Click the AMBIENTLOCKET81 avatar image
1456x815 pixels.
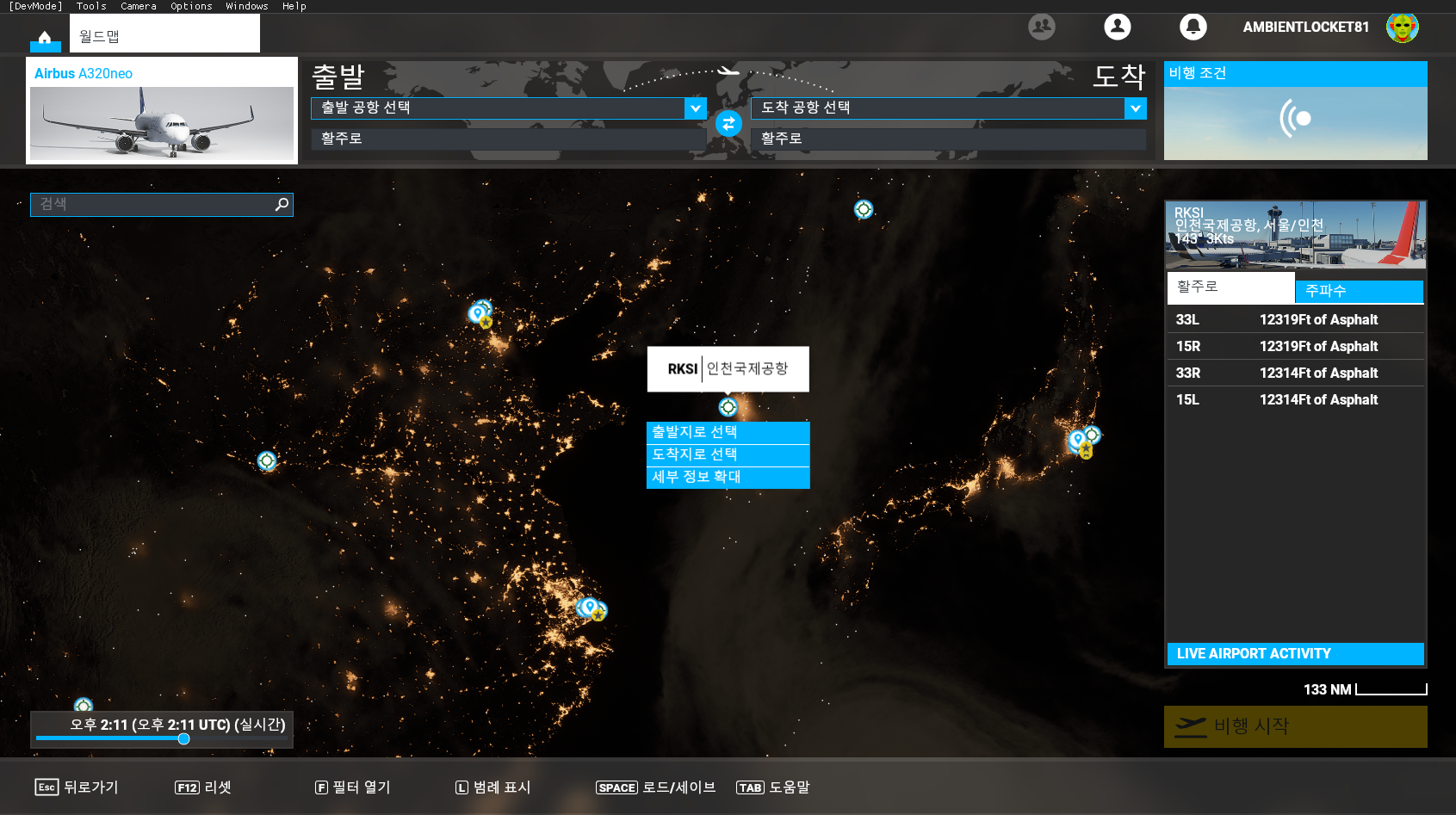click(x=1403, y=27)
